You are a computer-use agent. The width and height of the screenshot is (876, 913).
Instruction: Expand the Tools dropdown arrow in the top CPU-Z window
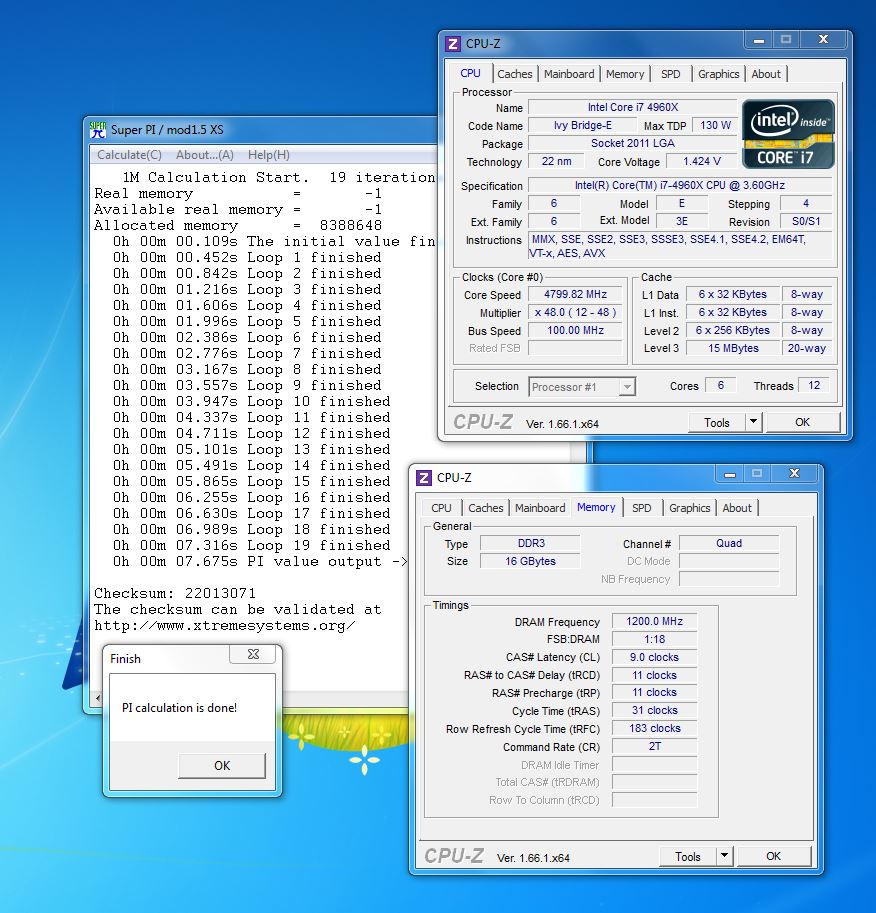pos(754,422)
